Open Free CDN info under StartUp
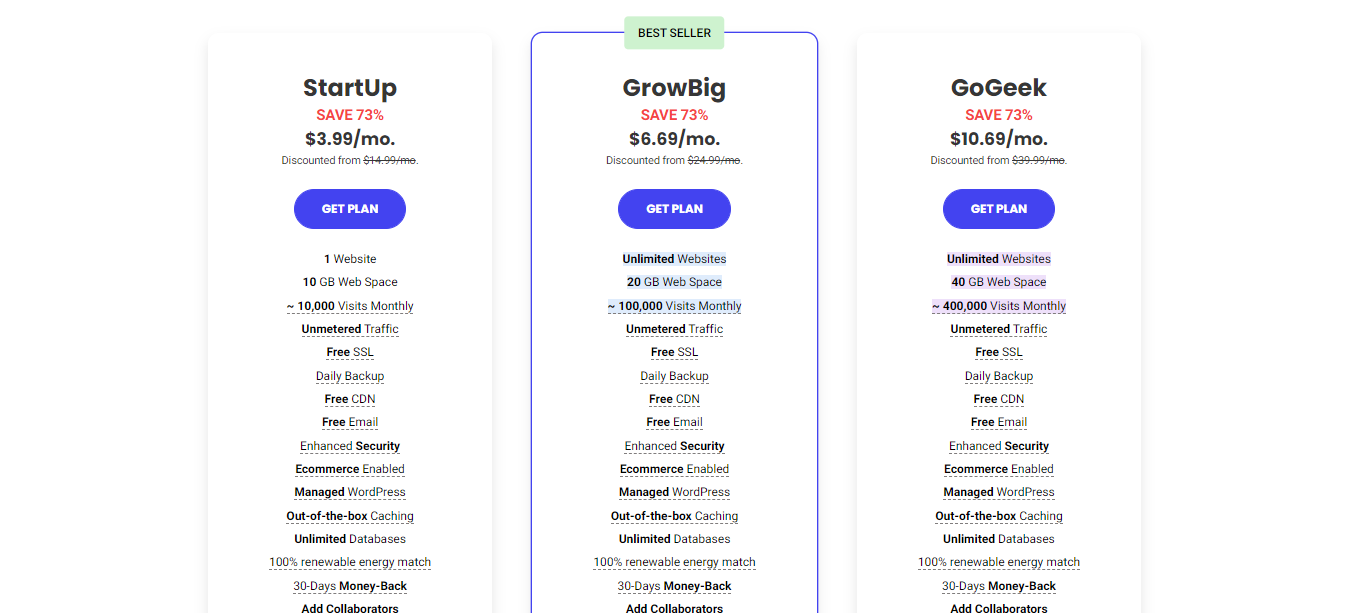 pyautogui.click(x=350, y=399)
